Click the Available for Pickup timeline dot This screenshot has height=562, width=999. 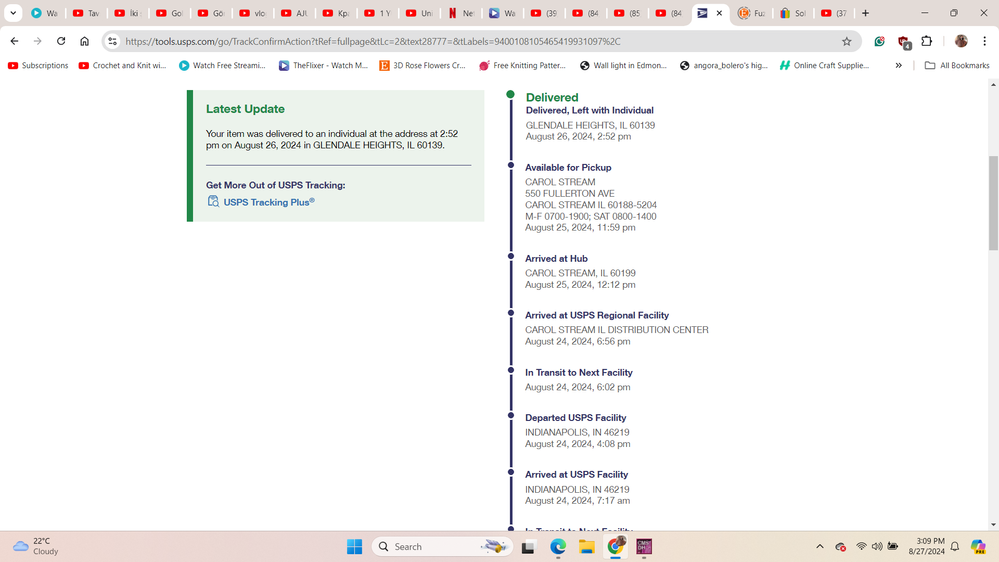511,165
